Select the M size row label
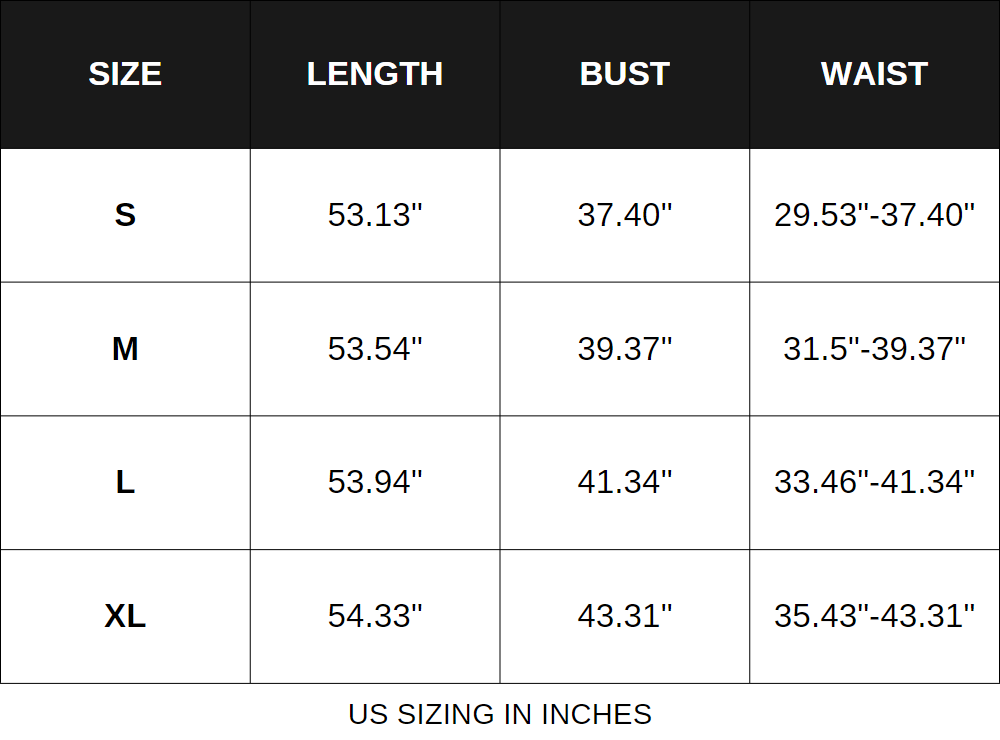This screenshot has width=1000, height=740. click(125, 349)
